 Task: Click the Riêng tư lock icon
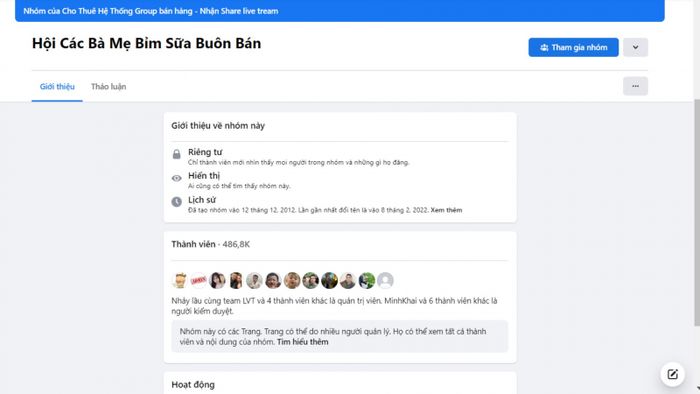coord(176,154)
